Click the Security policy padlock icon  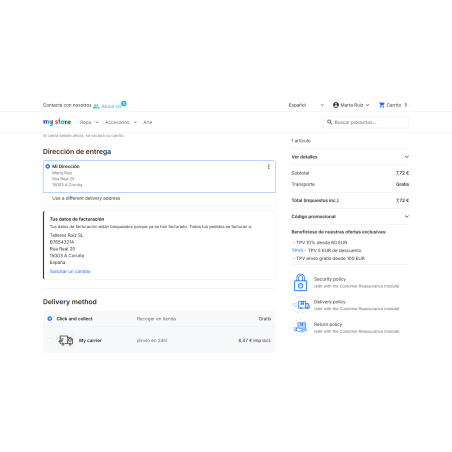click(x=300, y=282)
